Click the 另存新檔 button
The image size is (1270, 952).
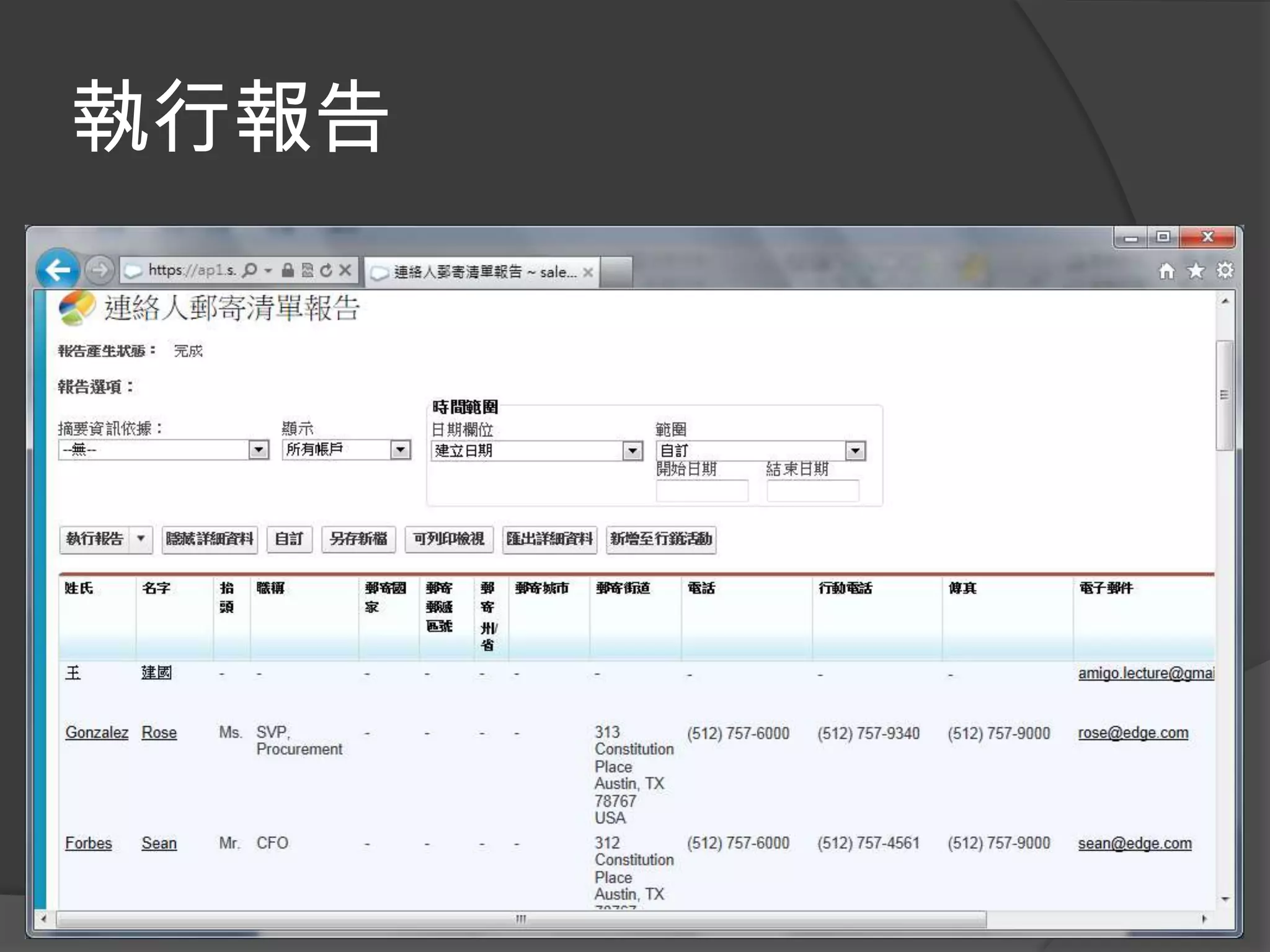pos(358,539)
